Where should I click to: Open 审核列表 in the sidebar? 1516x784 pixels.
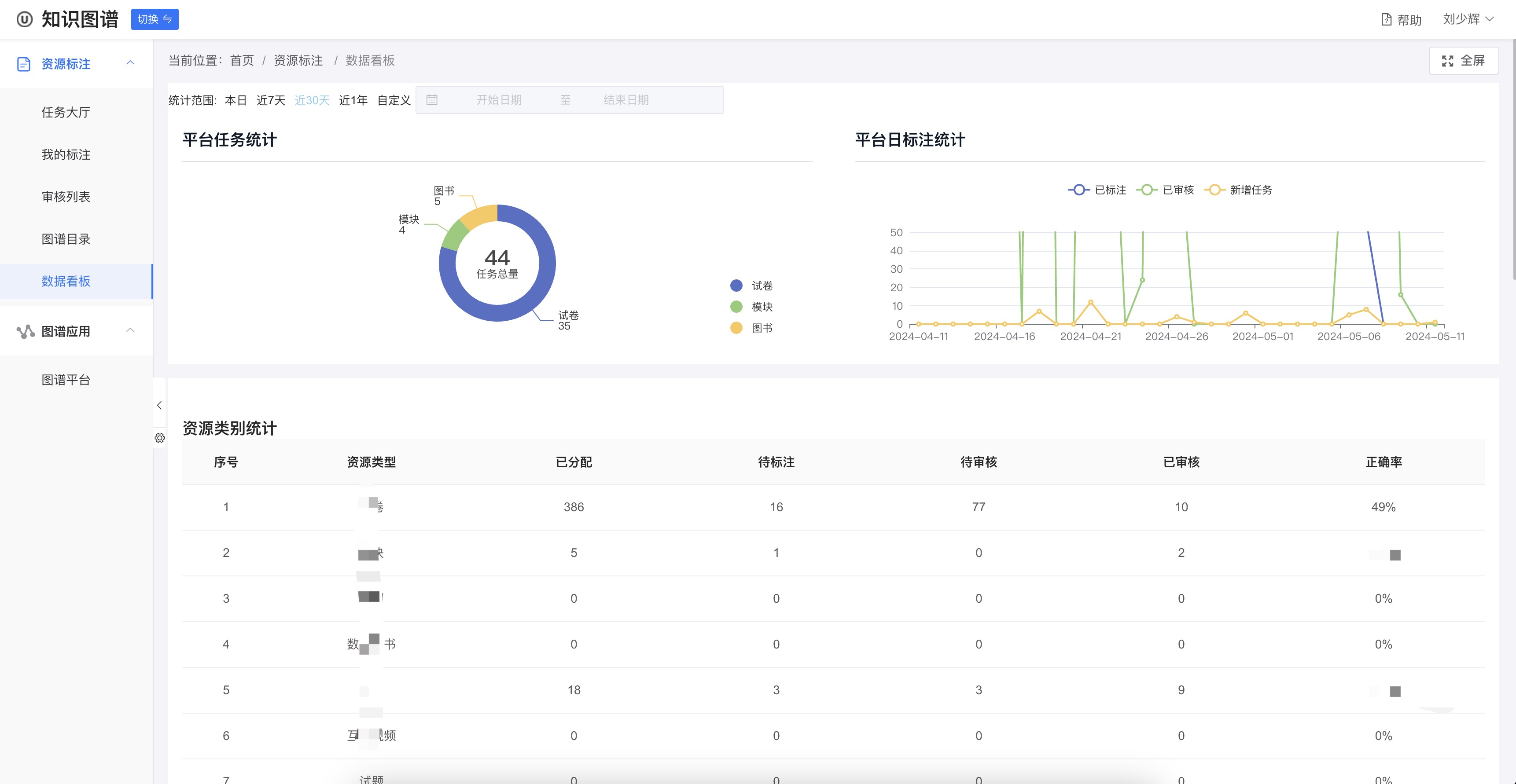click(66, 197)
